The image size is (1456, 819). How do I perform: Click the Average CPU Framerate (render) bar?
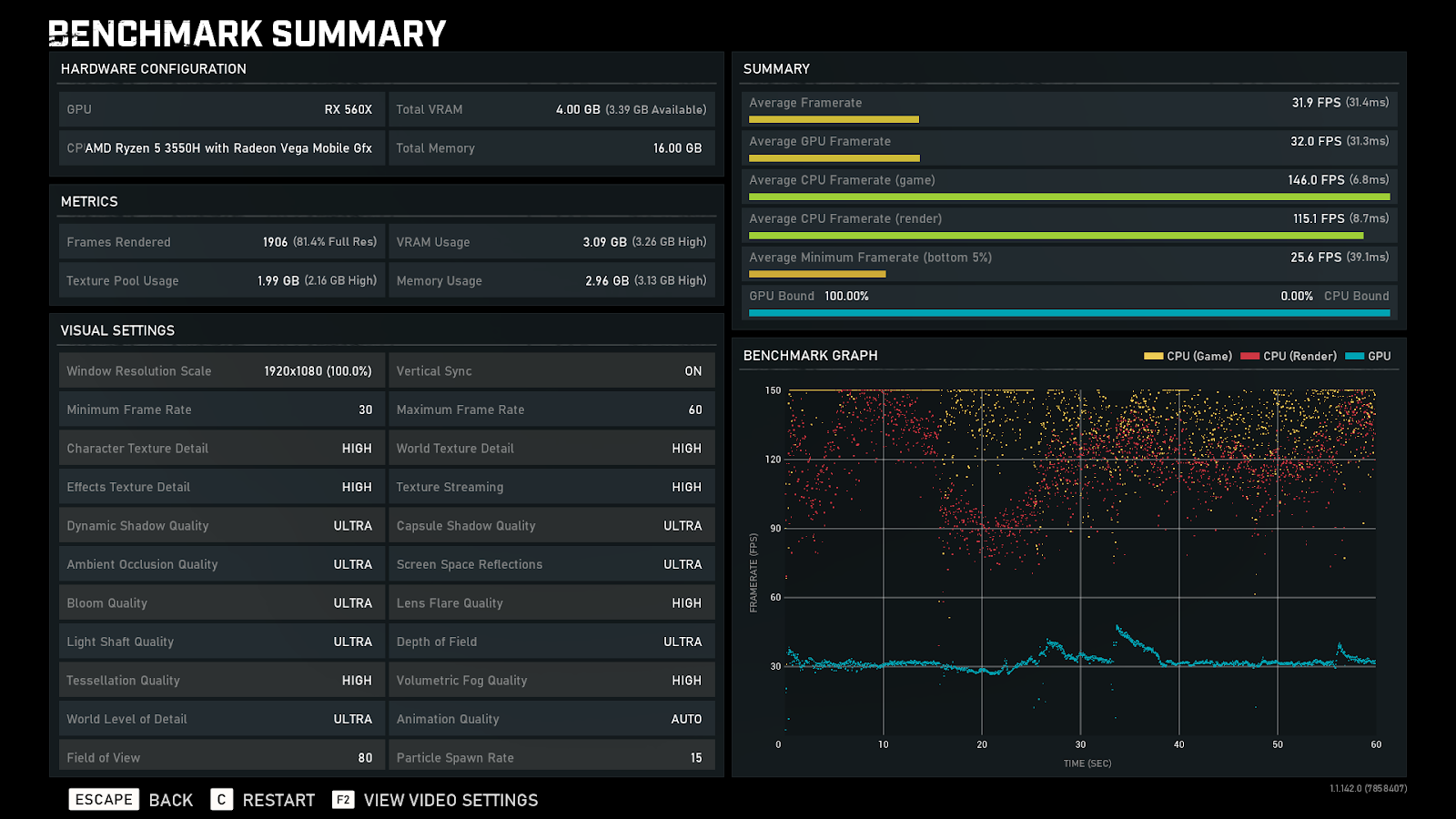(1057, 236)
